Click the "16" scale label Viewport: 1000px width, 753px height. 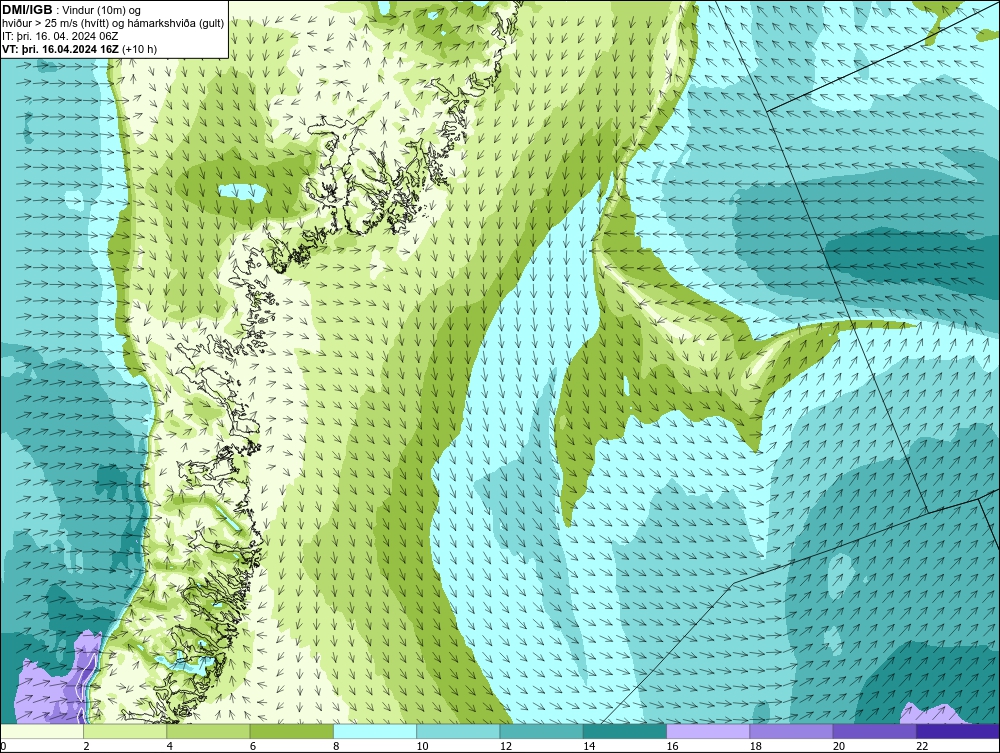(x=672, y=747)
